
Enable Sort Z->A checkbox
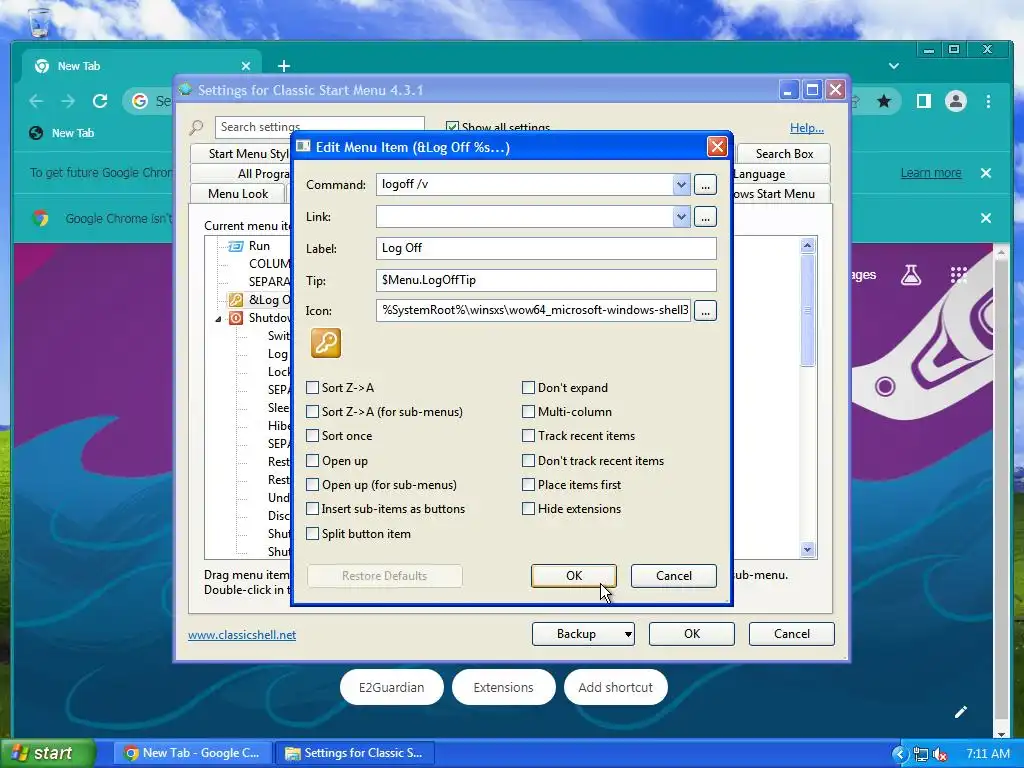coord(312,387)
